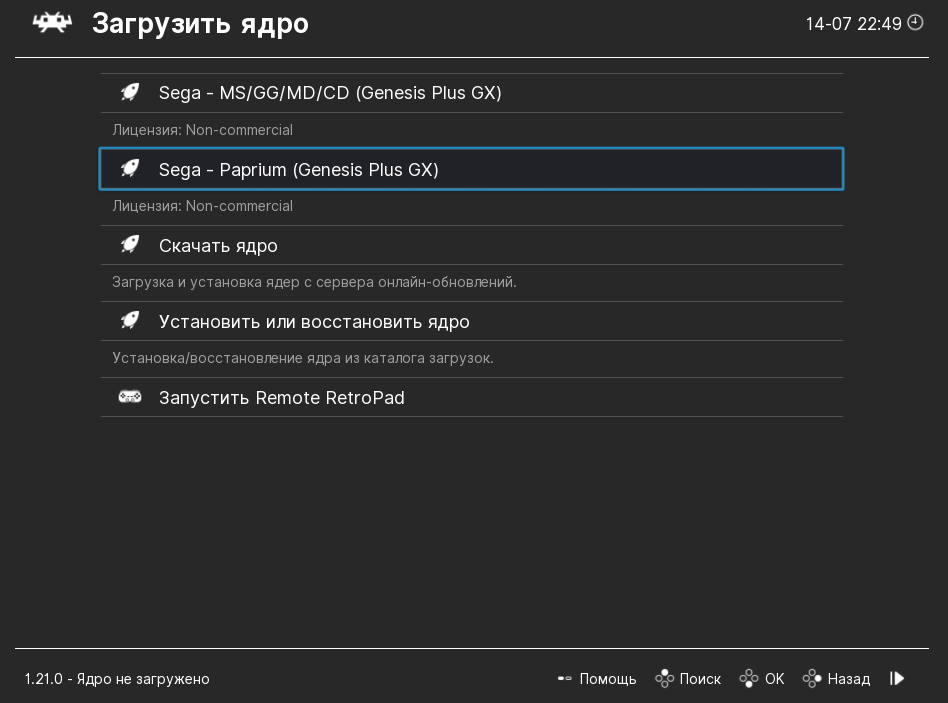
Task: Load the Sega - Paprium (Genesis Plus GX) core
Action: (x=472, y=169)
